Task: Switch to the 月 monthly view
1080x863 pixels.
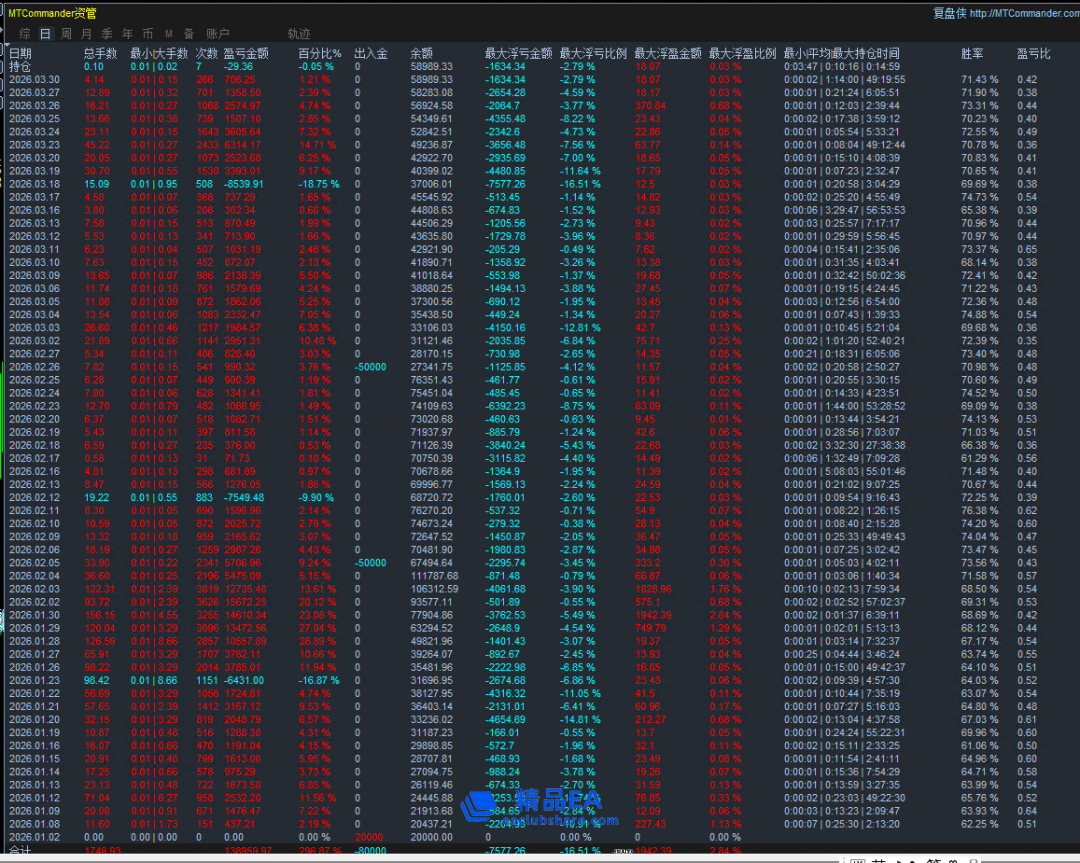Action: point(86,34)
